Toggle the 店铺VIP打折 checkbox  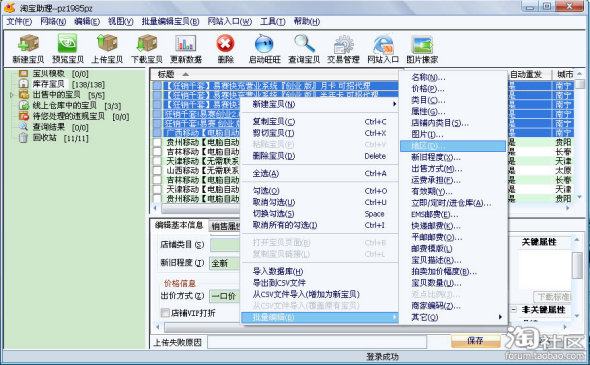165,313
